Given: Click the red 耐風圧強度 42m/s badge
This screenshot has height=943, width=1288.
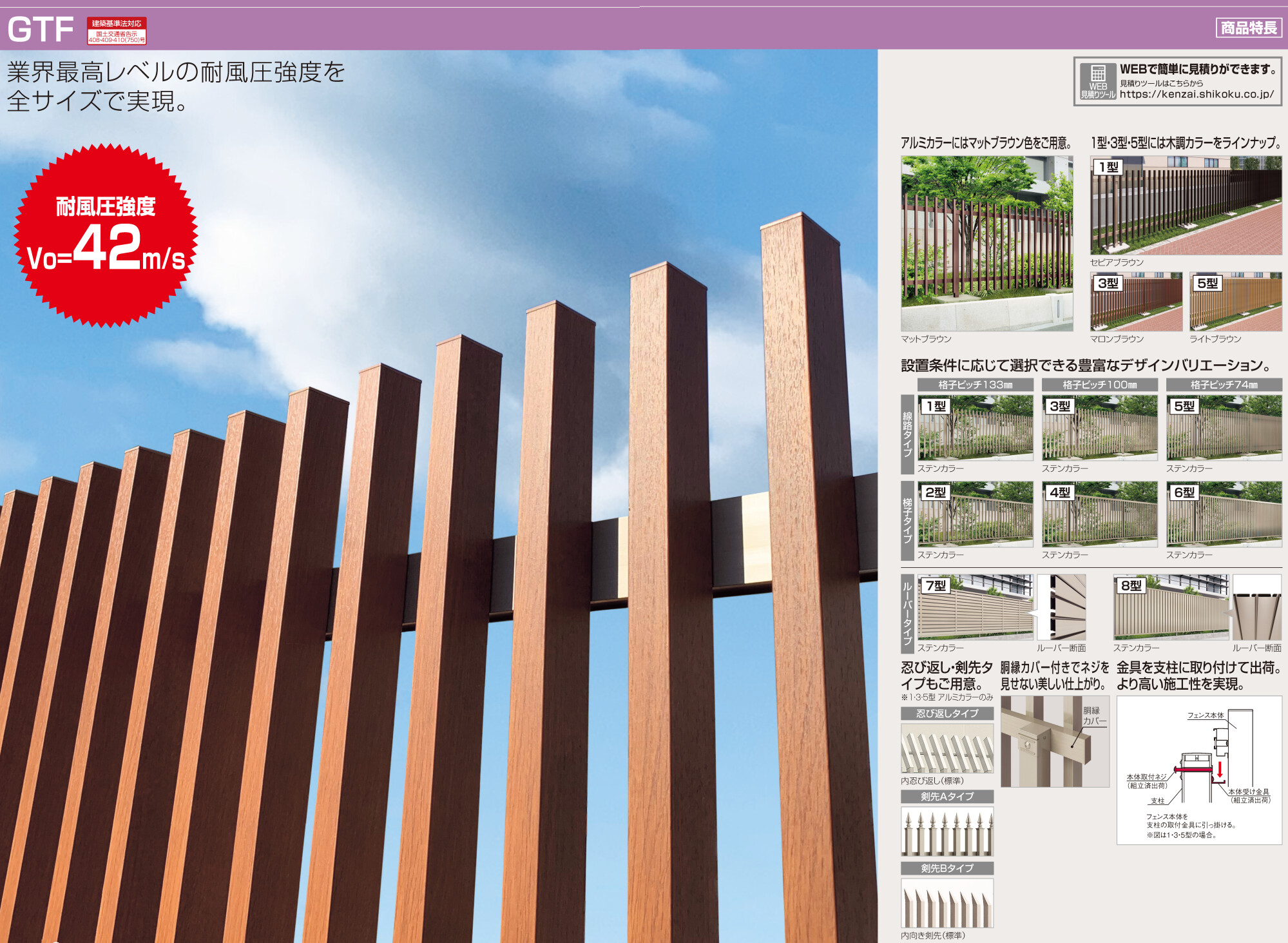Looking at the screenshot, I should click(106, 236).
